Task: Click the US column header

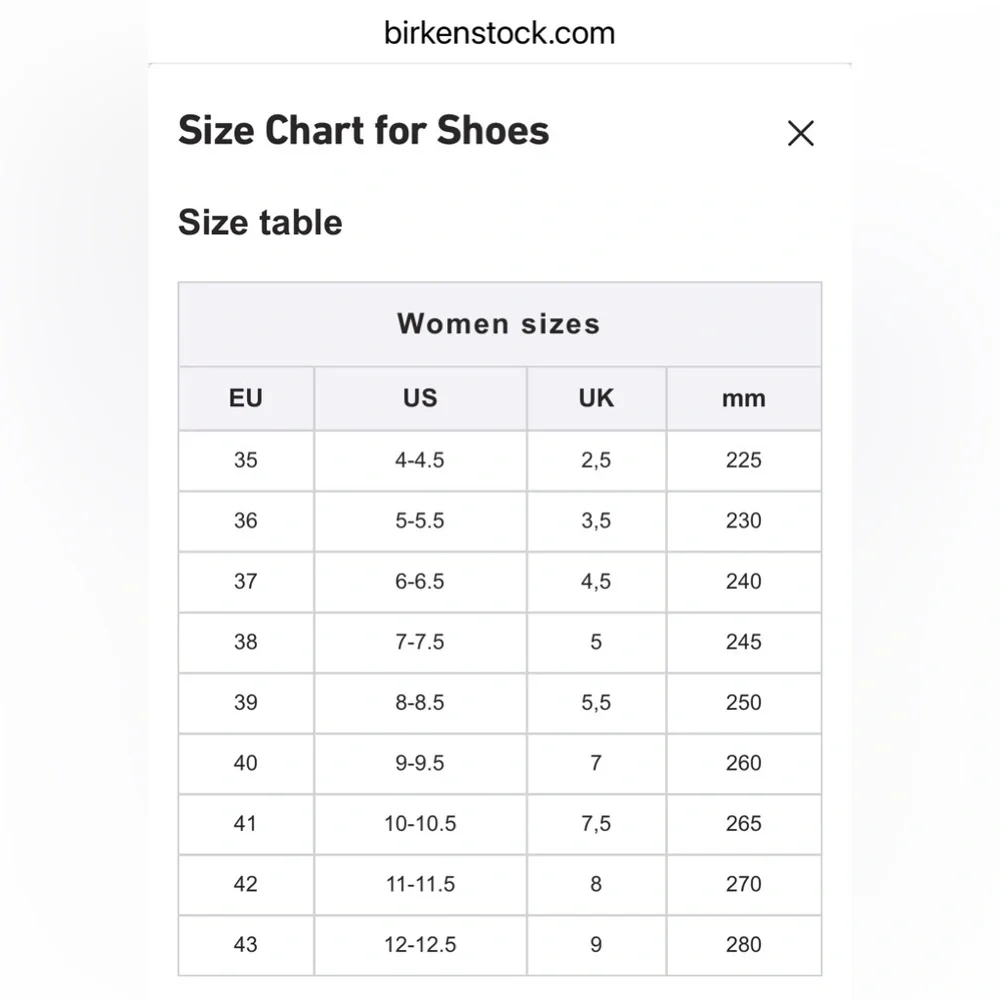Action: pyautogui.click(x=420, y=398)
